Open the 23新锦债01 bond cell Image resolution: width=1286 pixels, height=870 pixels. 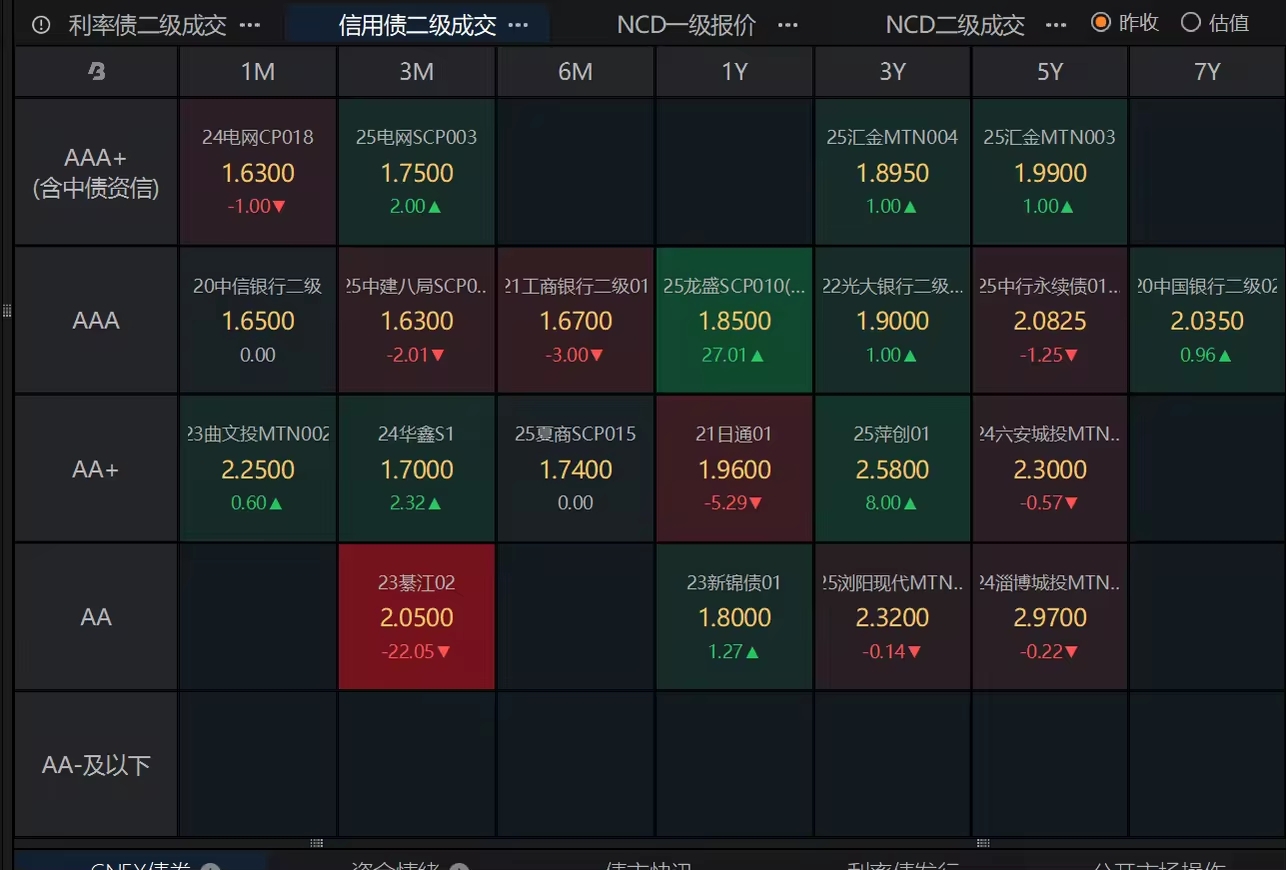coord(734,617)
